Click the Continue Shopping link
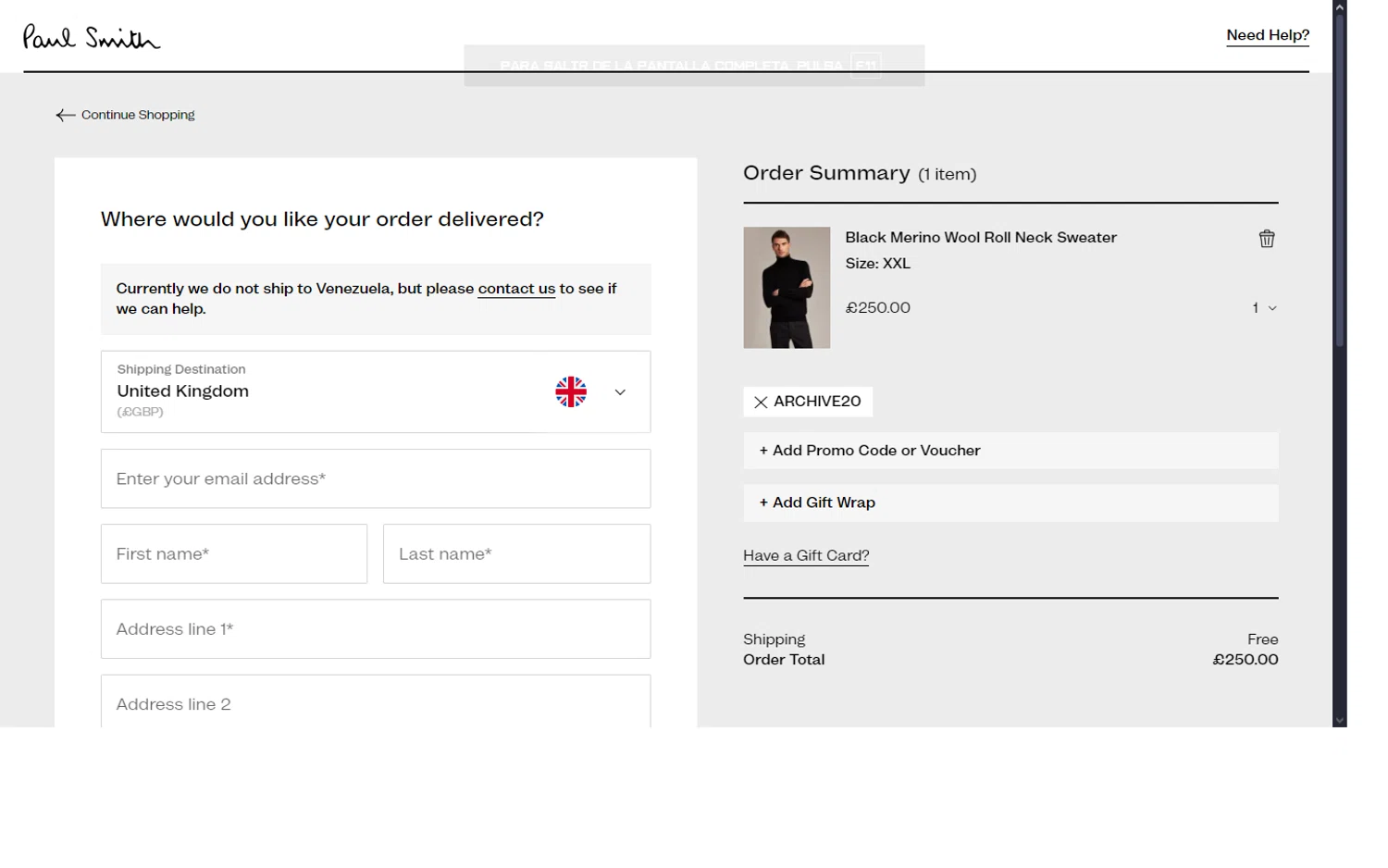Viewport: 1388px width, 868px height. click(x=138, y=115)
